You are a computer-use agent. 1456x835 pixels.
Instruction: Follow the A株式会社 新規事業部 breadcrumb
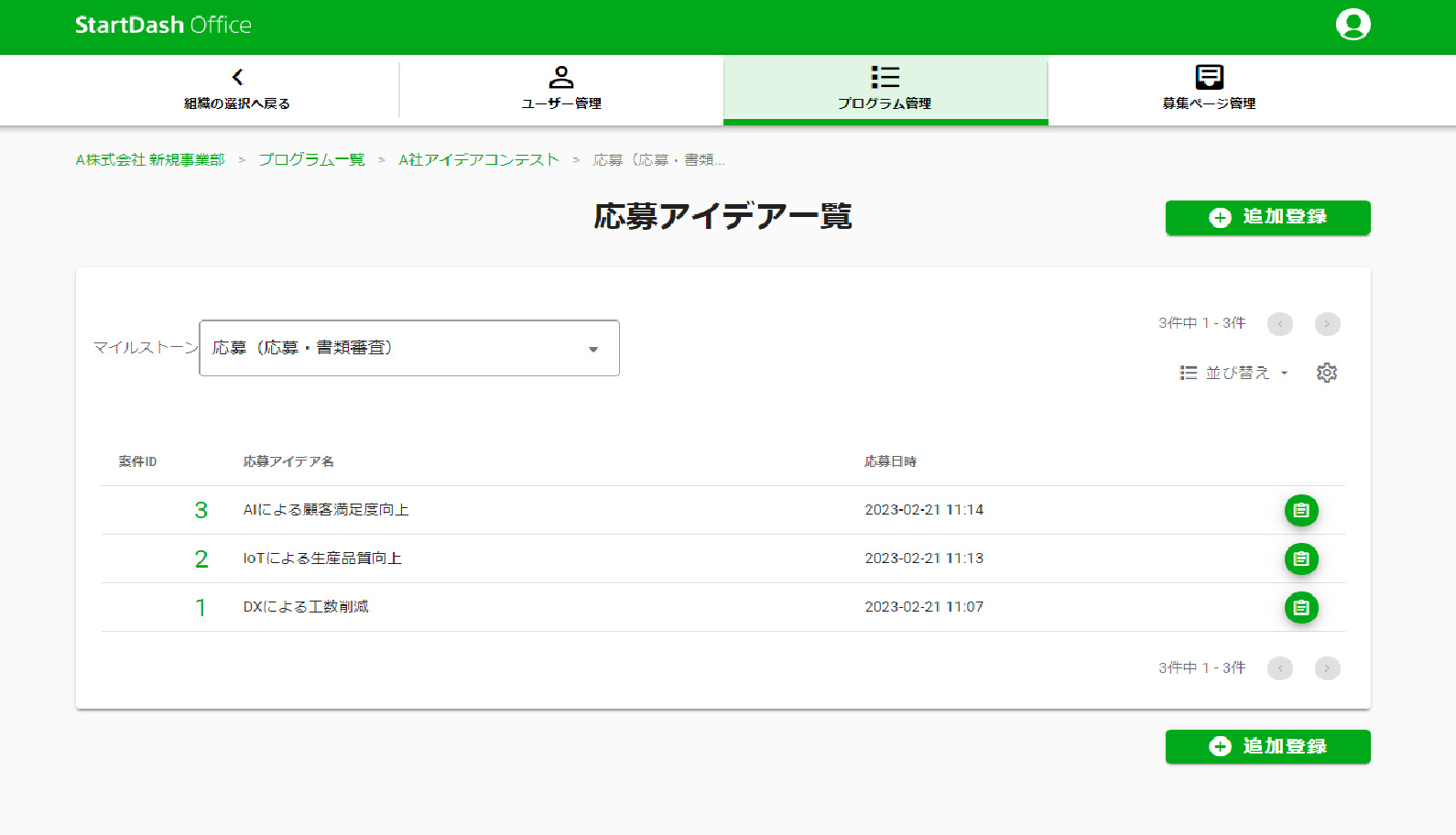coord(150,160)
